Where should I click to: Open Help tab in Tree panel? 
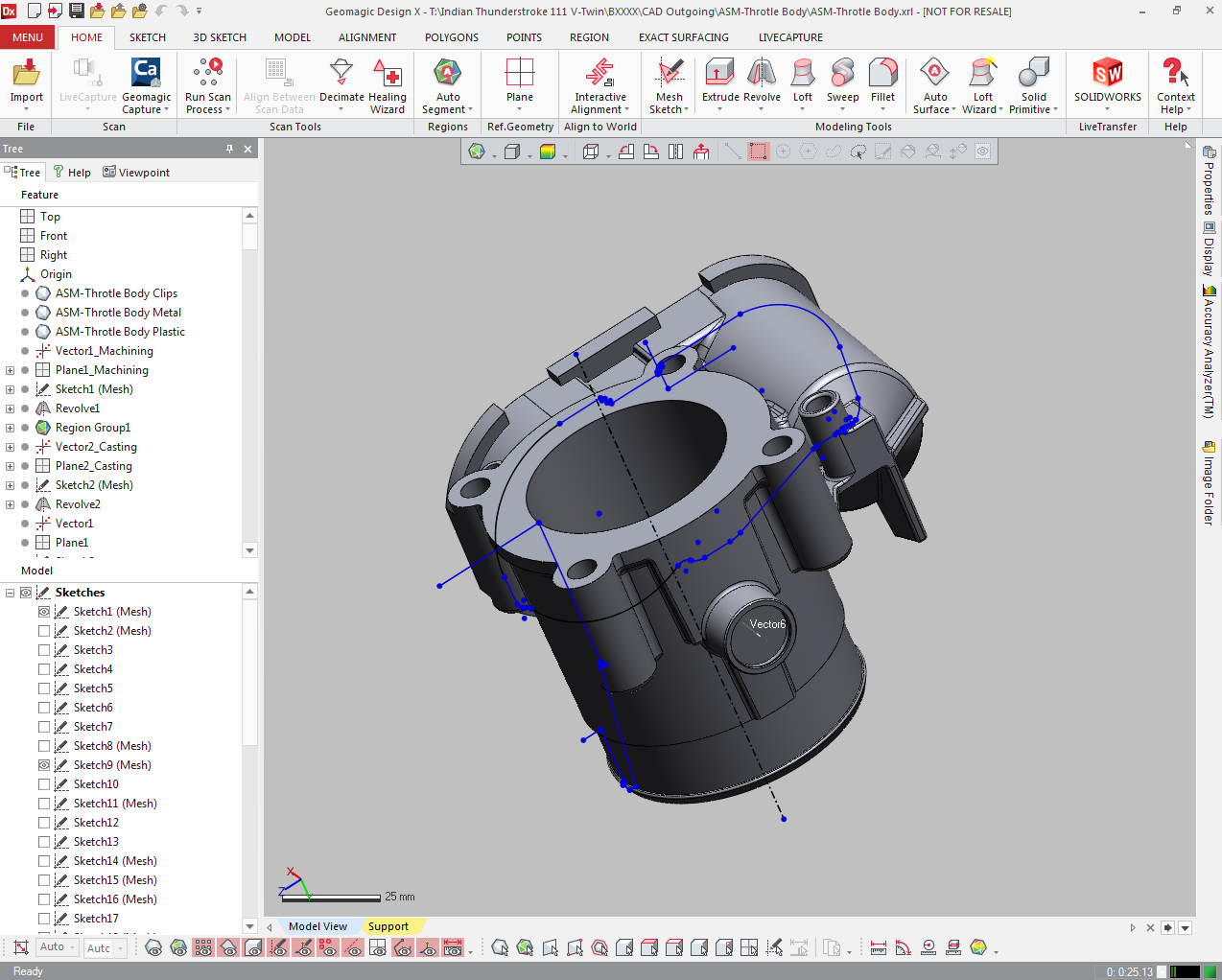72,173
